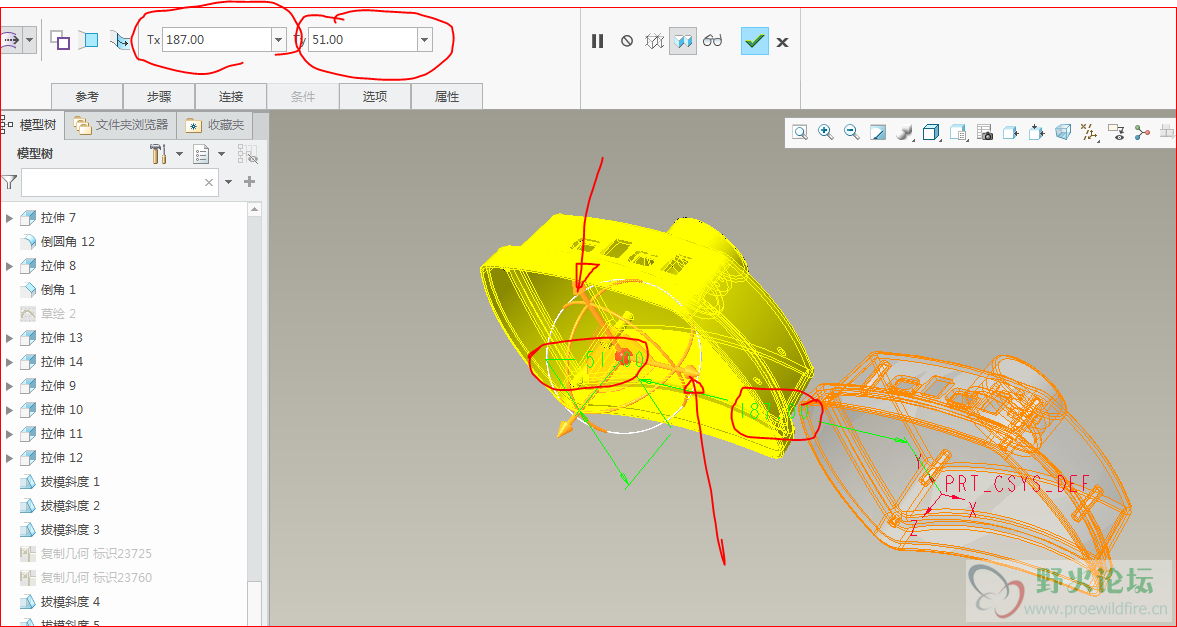Click the spin center nodes icon

1142,133
